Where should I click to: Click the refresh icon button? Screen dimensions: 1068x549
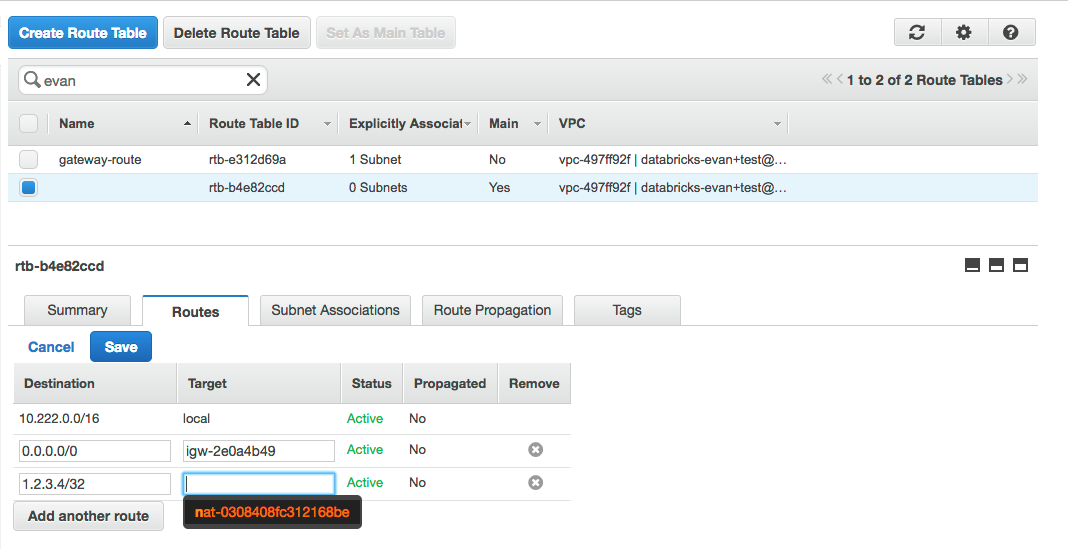(917, 32)
